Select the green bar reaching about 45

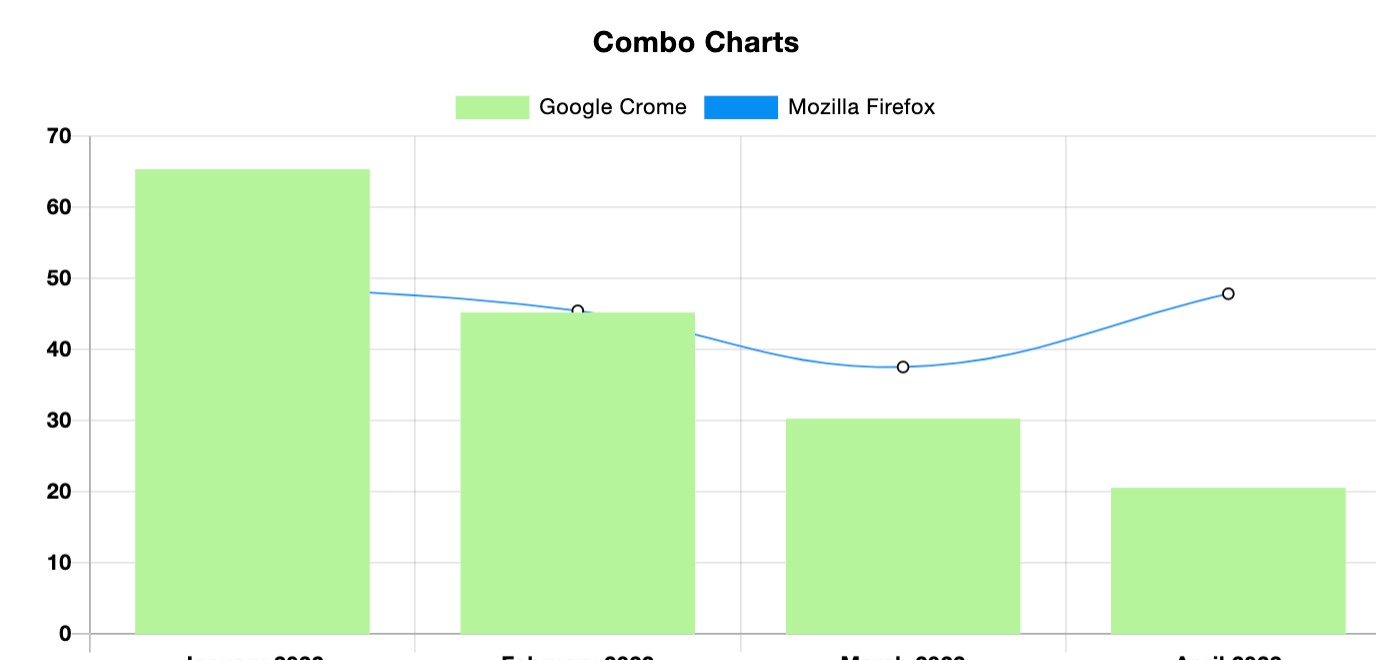pos(577,472)
